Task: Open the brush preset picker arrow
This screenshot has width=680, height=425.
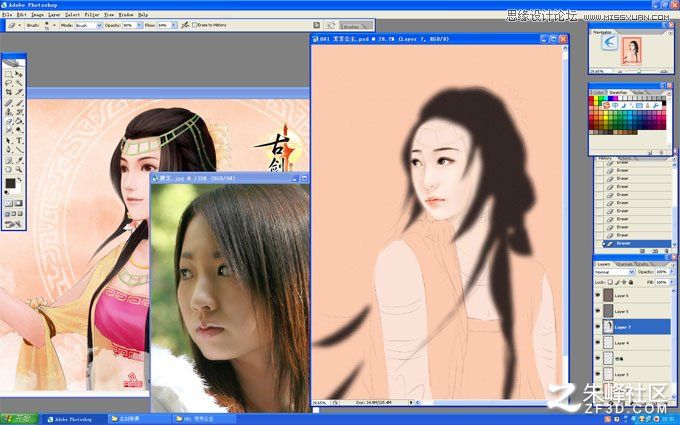Action: (54, 25)
